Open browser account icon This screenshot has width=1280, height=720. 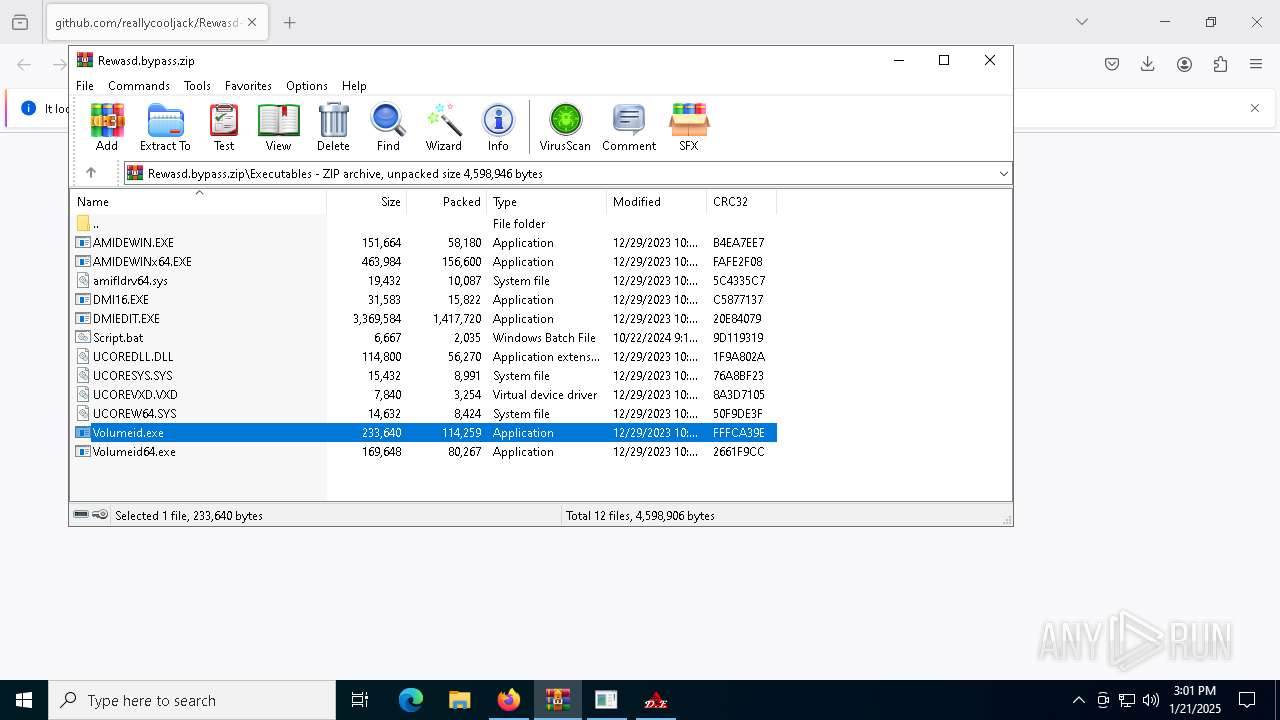click(1184, 64)
